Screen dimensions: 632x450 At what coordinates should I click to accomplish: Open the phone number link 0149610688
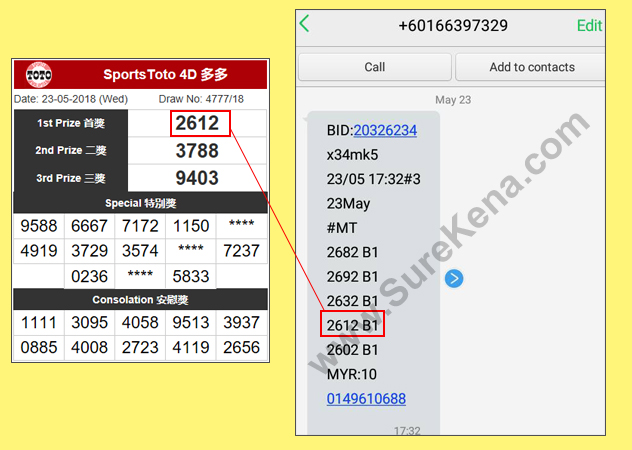[x=366, y=398]
